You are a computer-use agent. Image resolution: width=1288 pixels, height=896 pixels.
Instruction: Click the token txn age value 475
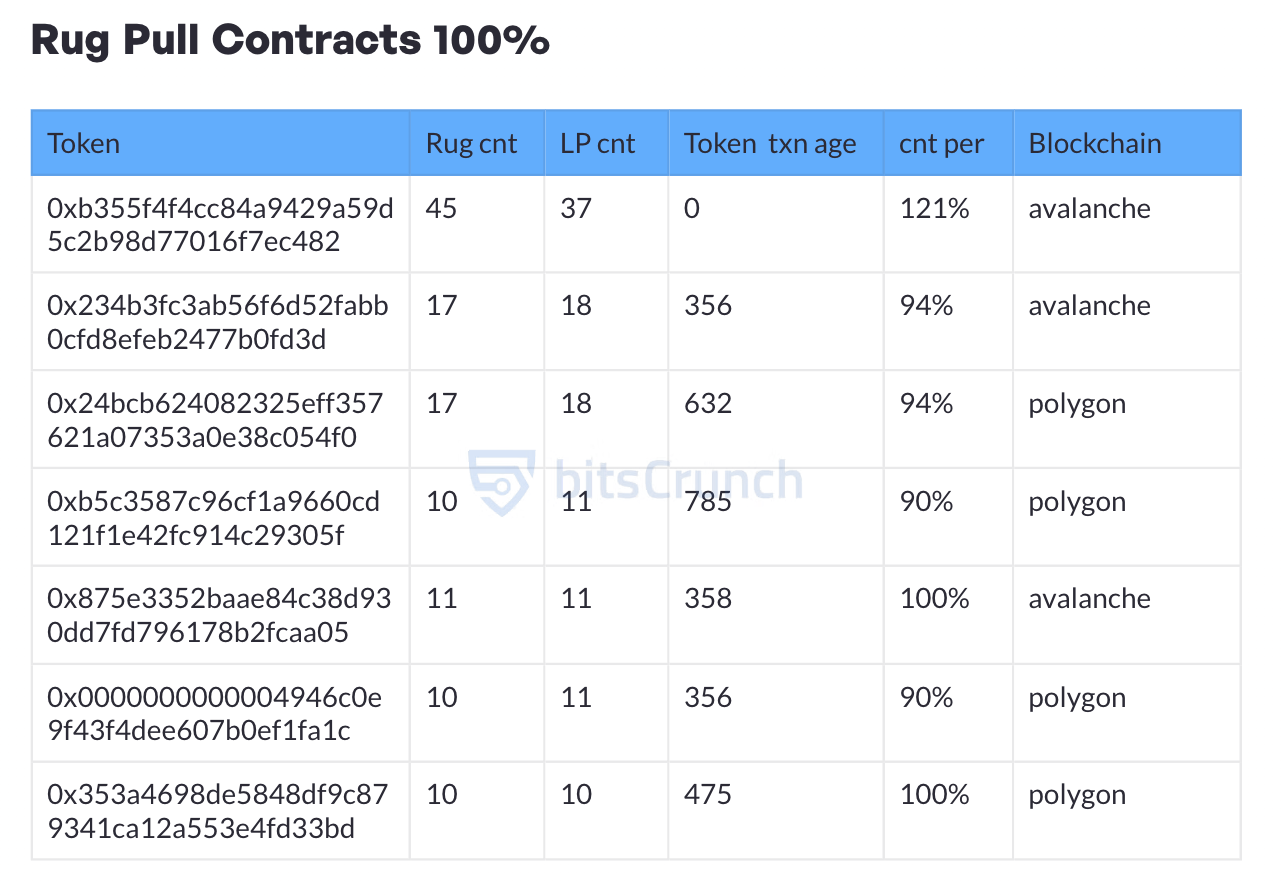click(708, 795)
